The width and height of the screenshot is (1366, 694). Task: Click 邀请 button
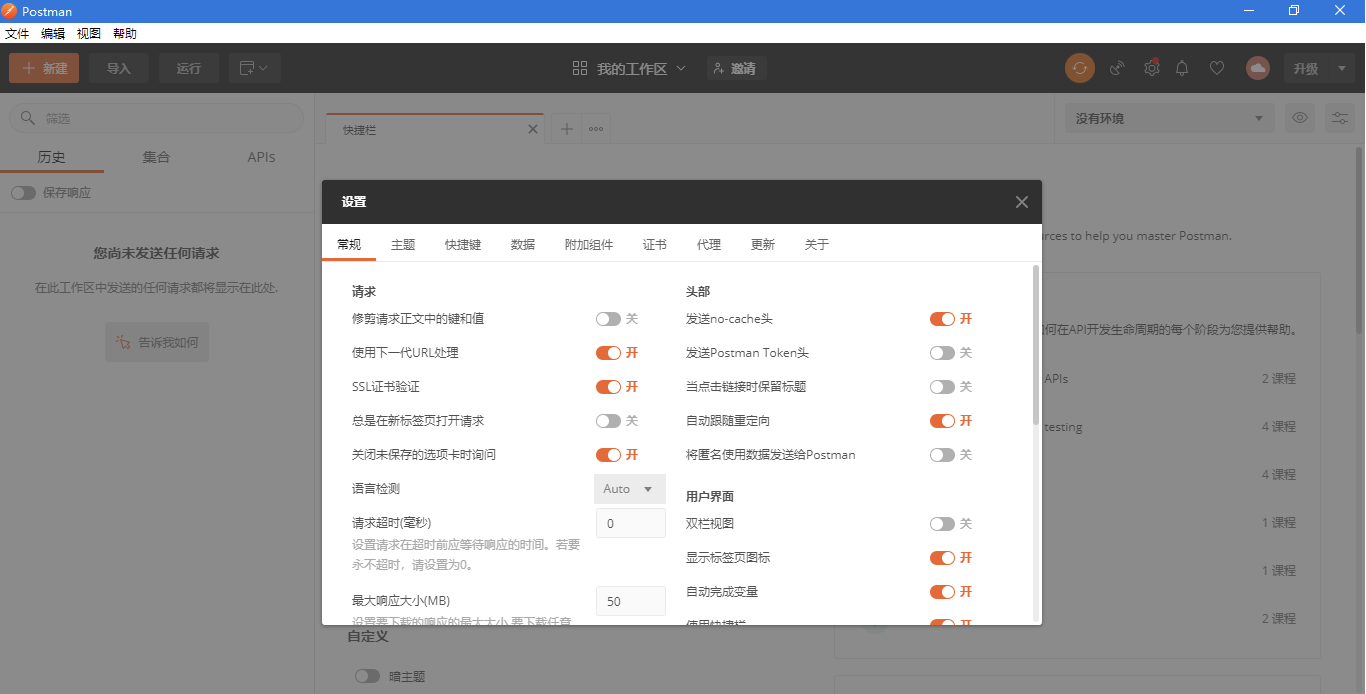[736, 68]
